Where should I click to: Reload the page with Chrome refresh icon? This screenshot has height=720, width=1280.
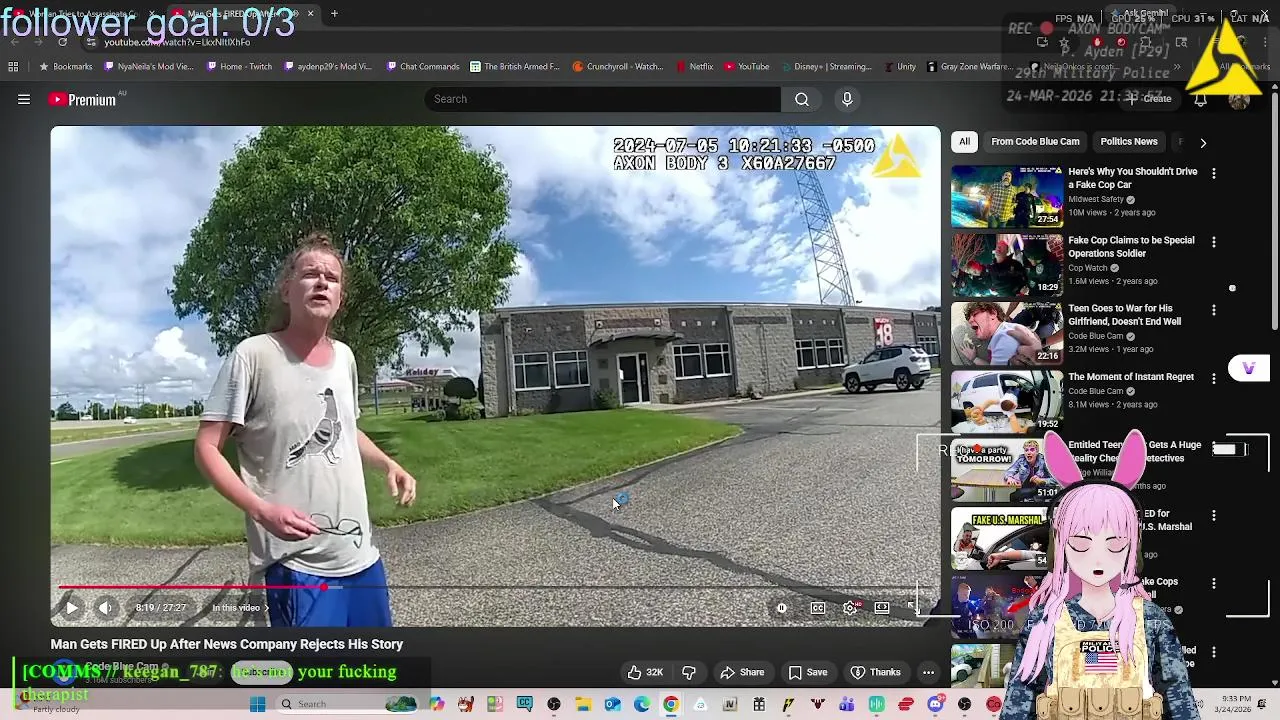[x=62, y=42]
